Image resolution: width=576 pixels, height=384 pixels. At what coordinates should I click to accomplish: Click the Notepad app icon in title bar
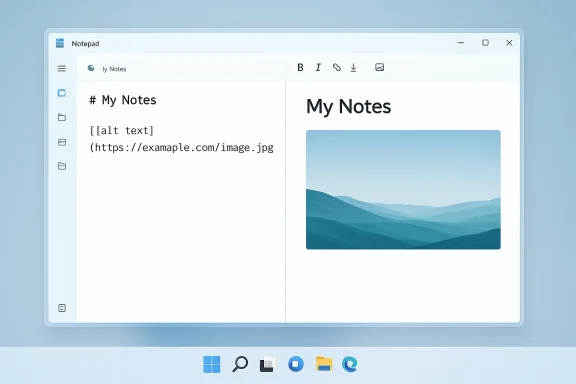(x=60, y=43)
